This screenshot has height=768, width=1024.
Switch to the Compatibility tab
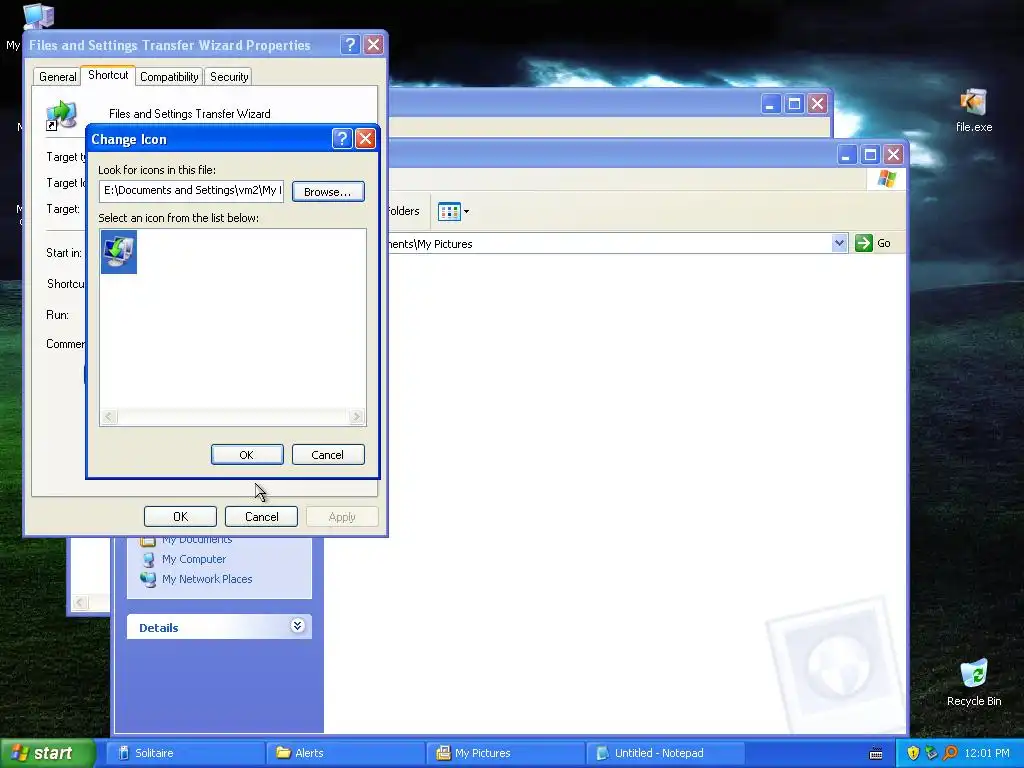169,77
